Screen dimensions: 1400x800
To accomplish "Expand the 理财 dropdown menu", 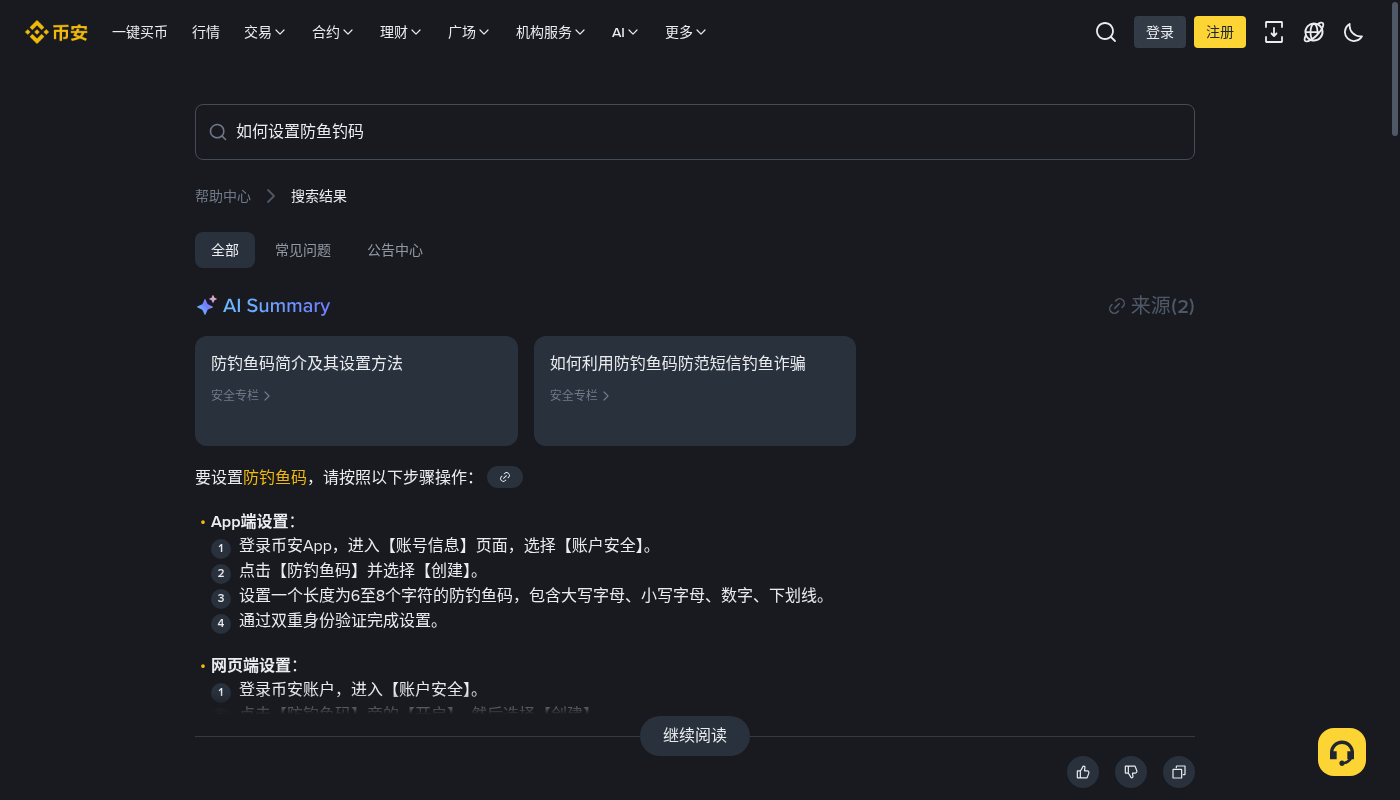I will coord(401,32).
